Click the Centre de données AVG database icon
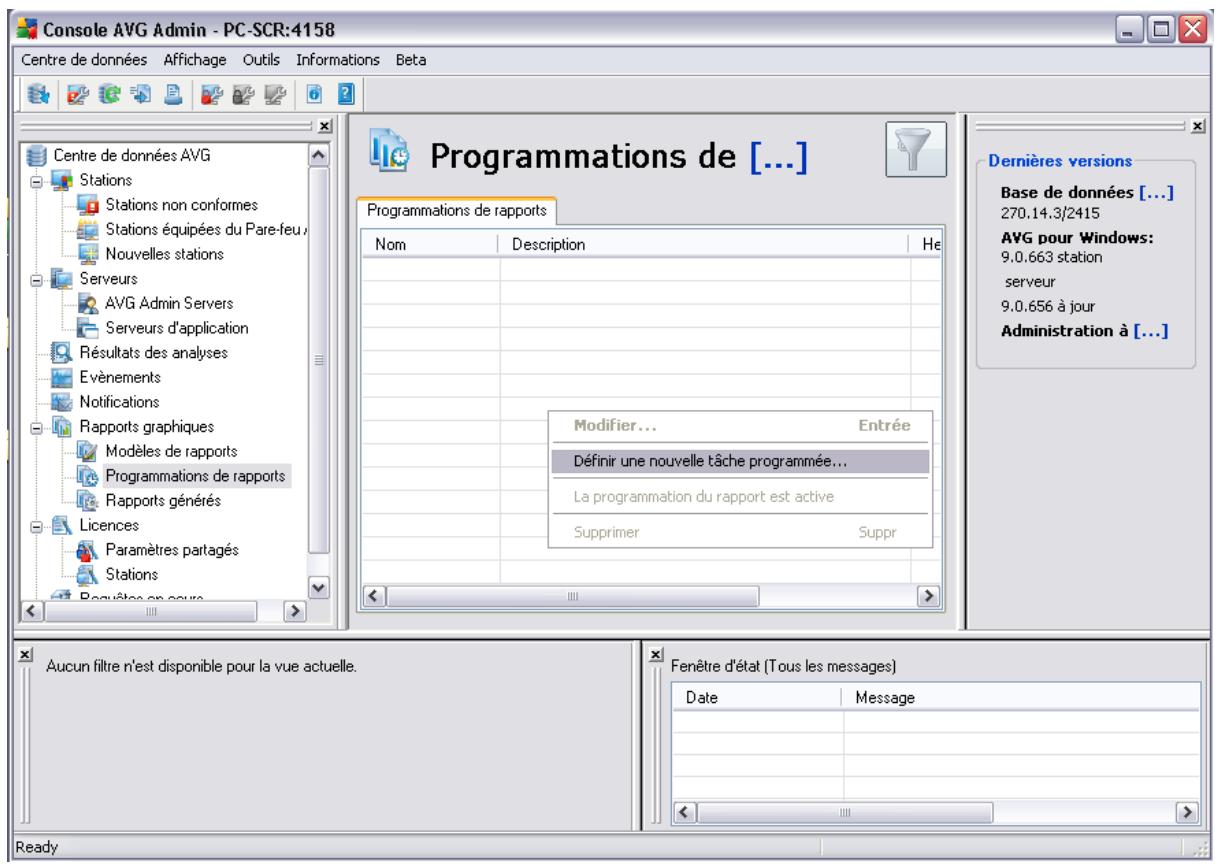 click(x=36, y=155)
